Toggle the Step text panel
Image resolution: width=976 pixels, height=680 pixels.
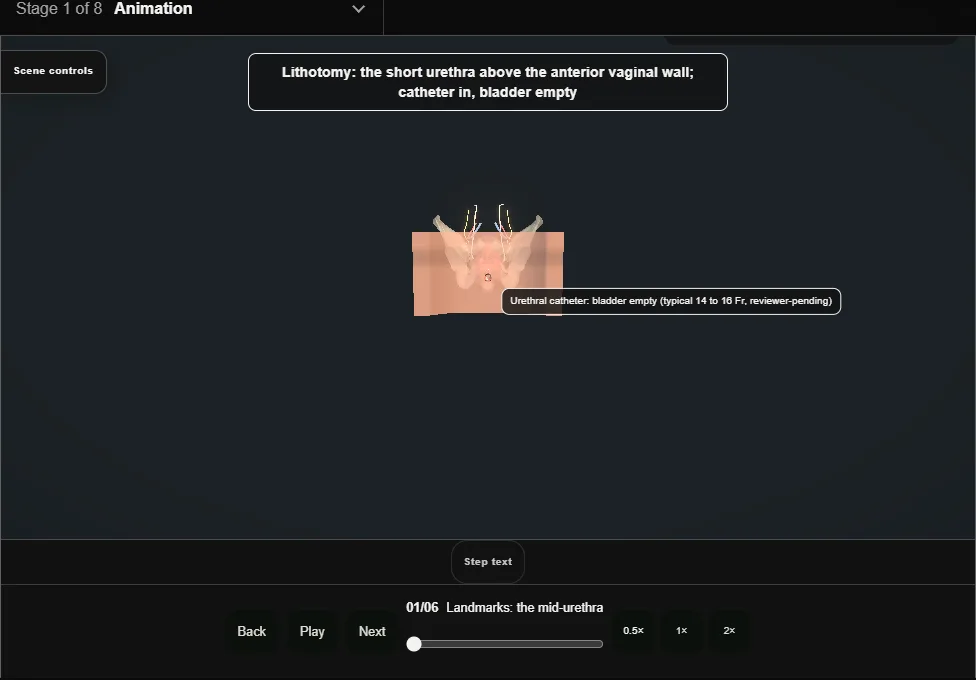click(x=488, y=562)
